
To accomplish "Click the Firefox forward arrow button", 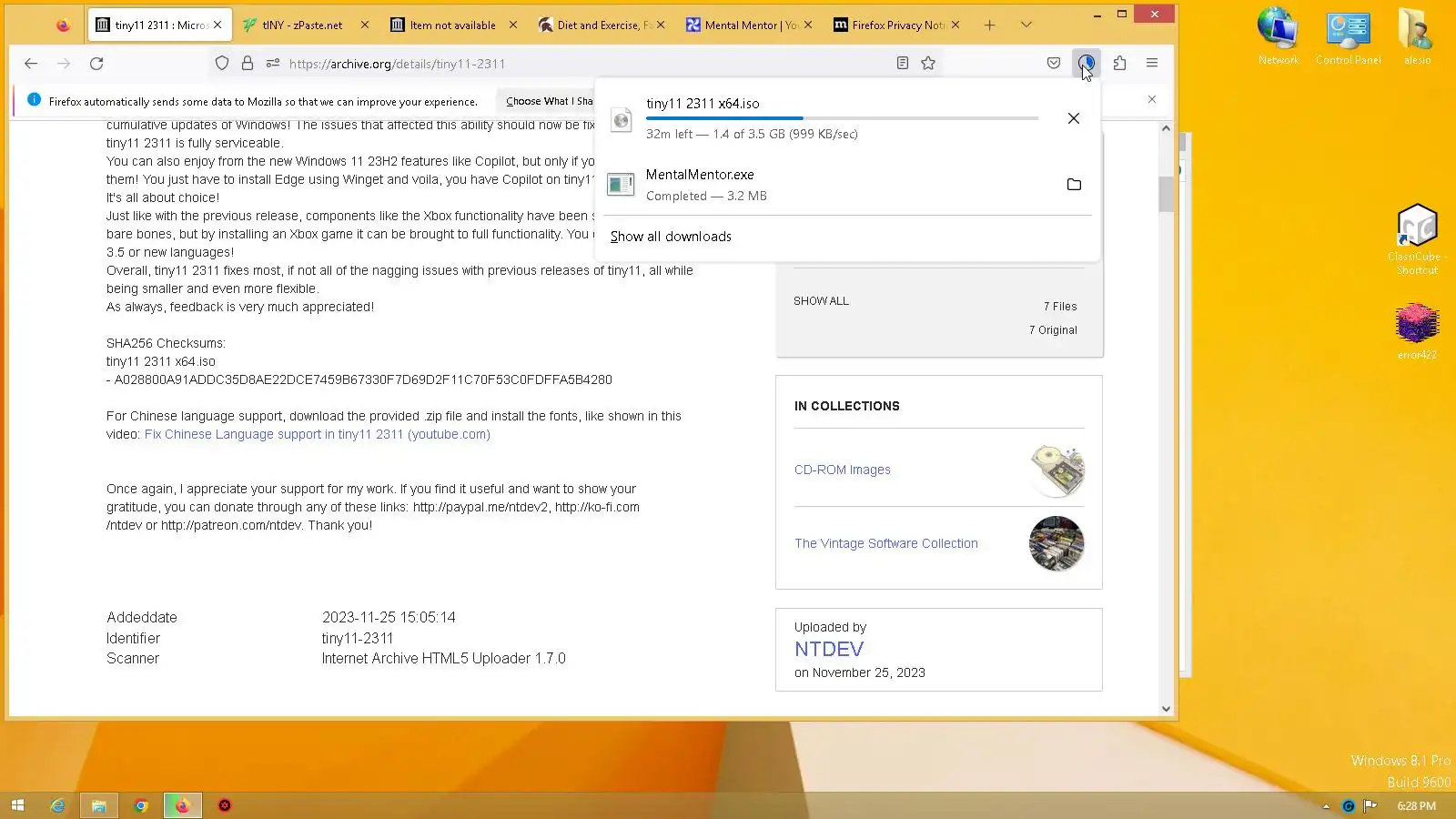I will [x=64, y=64].
